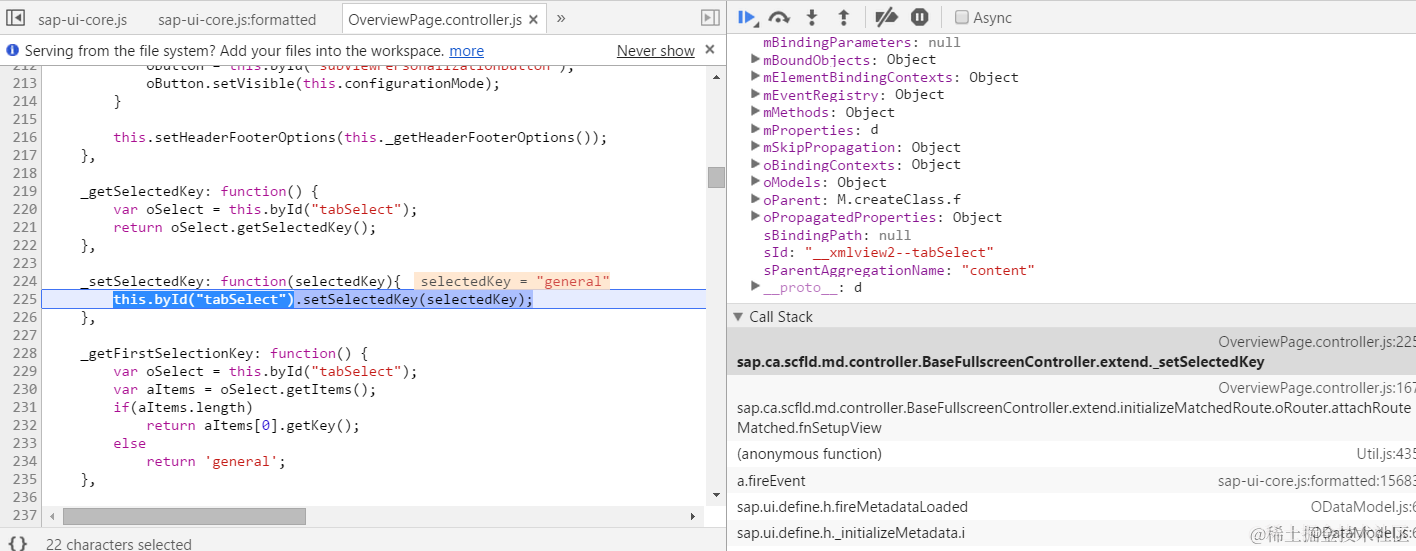Select the a.fireEvent stack frame

pos(1071,481)
